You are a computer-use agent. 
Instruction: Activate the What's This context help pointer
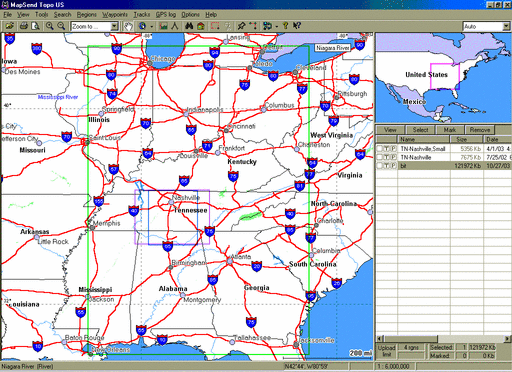297,26
